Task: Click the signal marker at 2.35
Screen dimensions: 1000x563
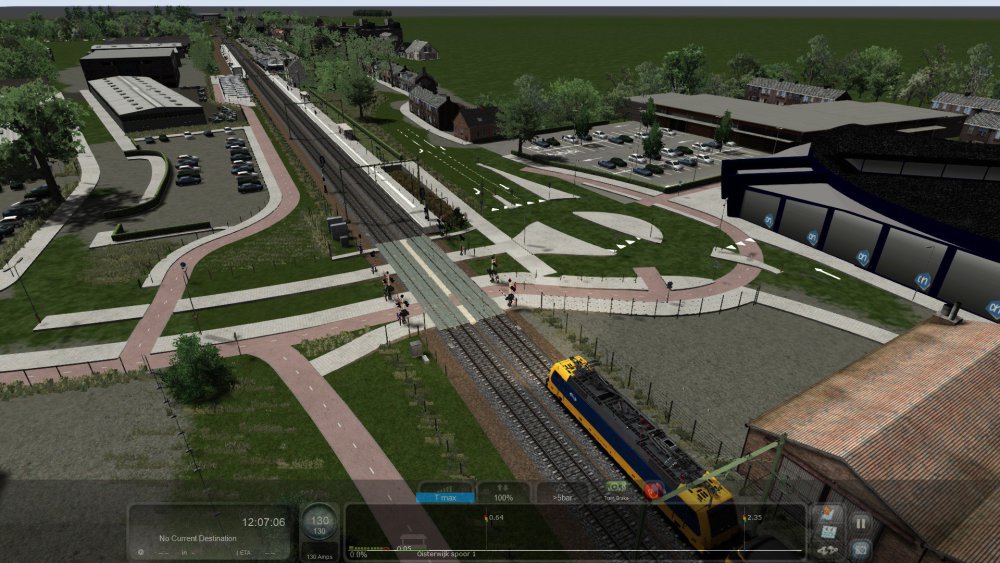Action: click(745, 518)
